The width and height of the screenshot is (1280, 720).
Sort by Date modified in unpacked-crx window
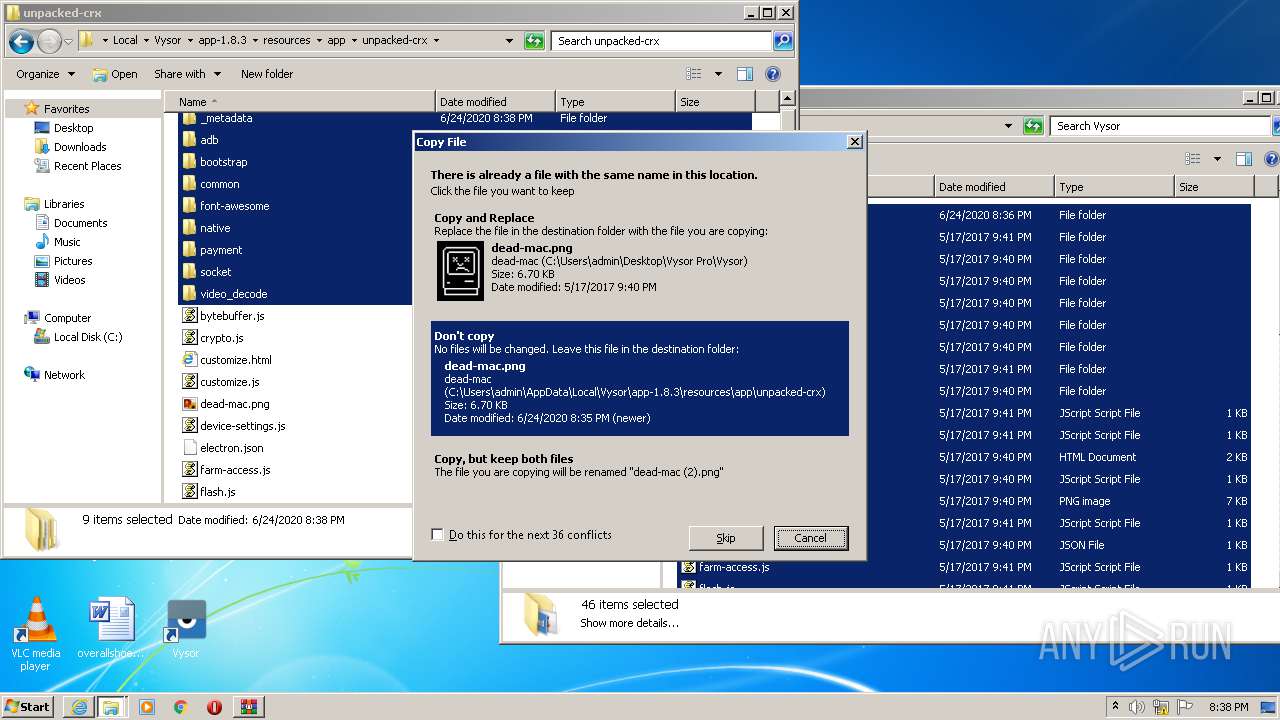[x=495, y=102]
